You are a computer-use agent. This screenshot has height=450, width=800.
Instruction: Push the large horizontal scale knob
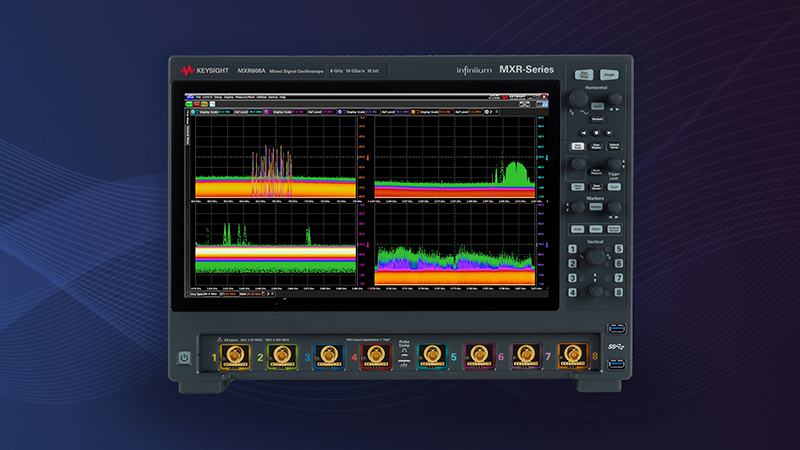[578, 98]
